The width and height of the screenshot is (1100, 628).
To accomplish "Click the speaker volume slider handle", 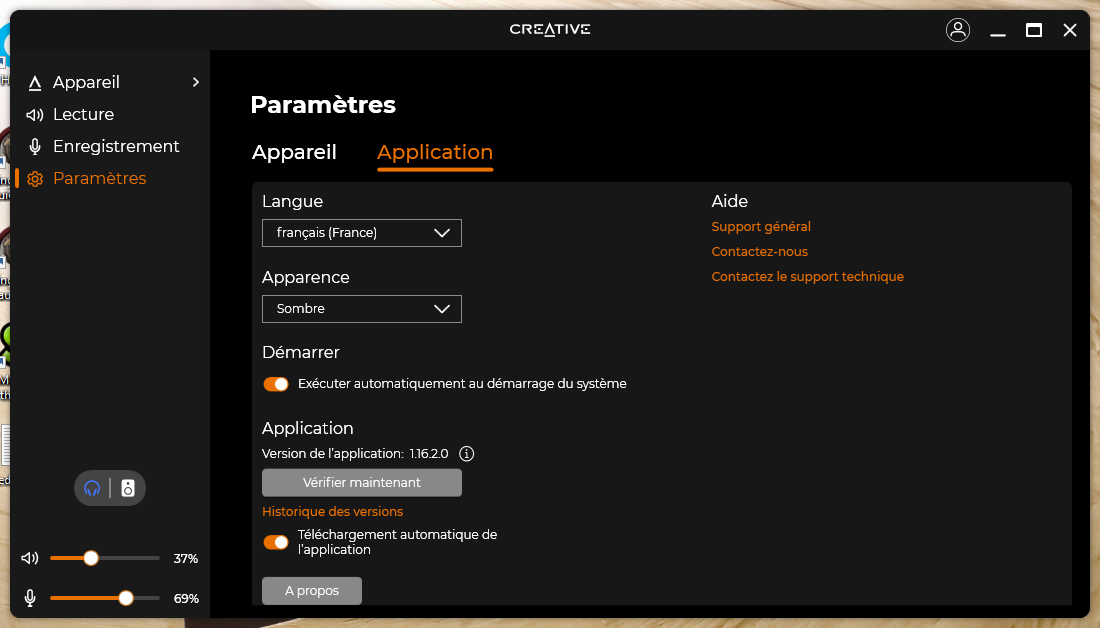I will 91,558.
